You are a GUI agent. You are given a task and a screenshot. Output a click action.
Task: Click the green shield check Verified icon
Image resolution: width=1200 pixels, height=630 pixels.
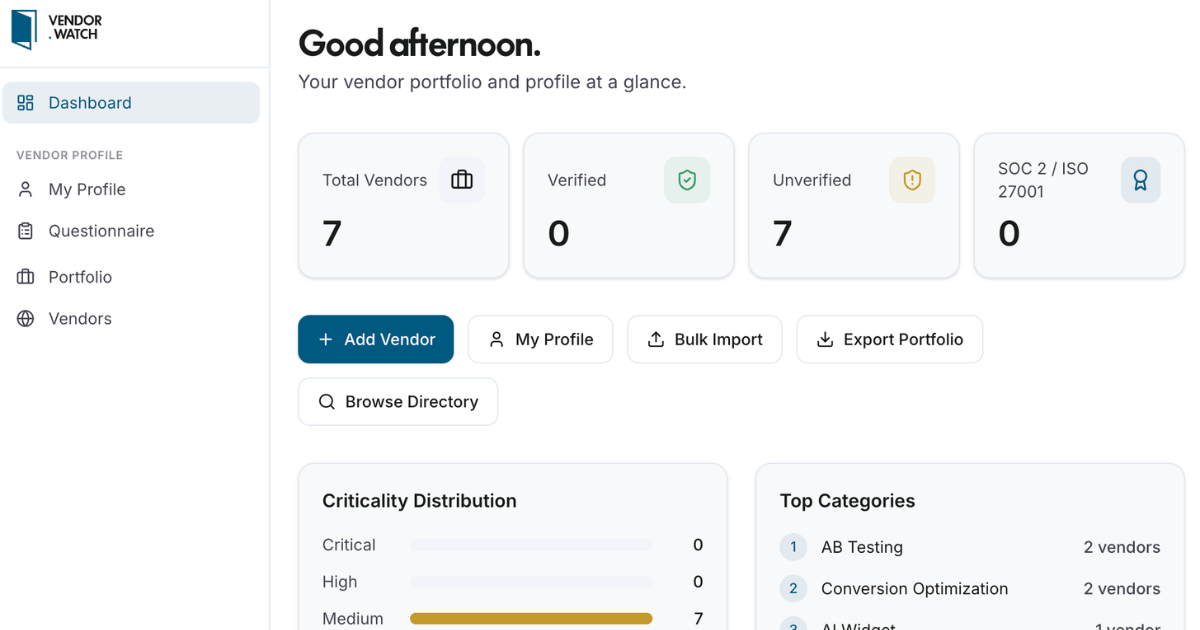coord(687,180)
